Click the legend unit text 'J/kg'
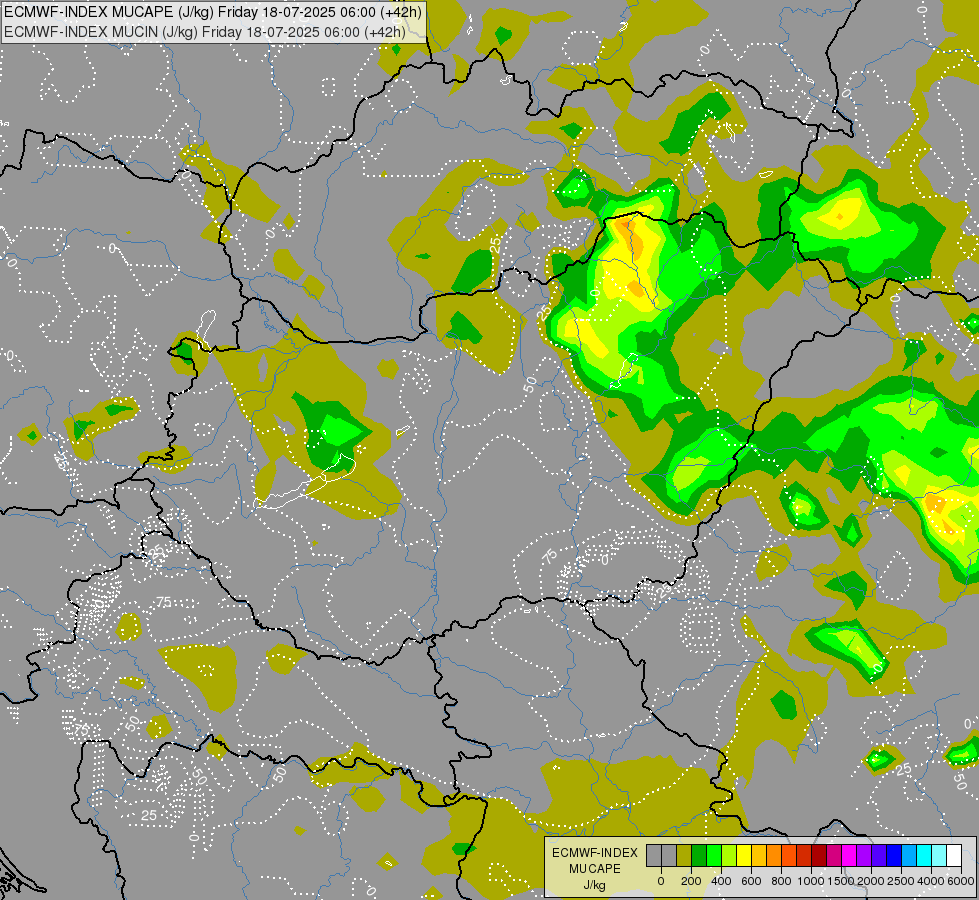The image size is (979, 900). [594, 885]
